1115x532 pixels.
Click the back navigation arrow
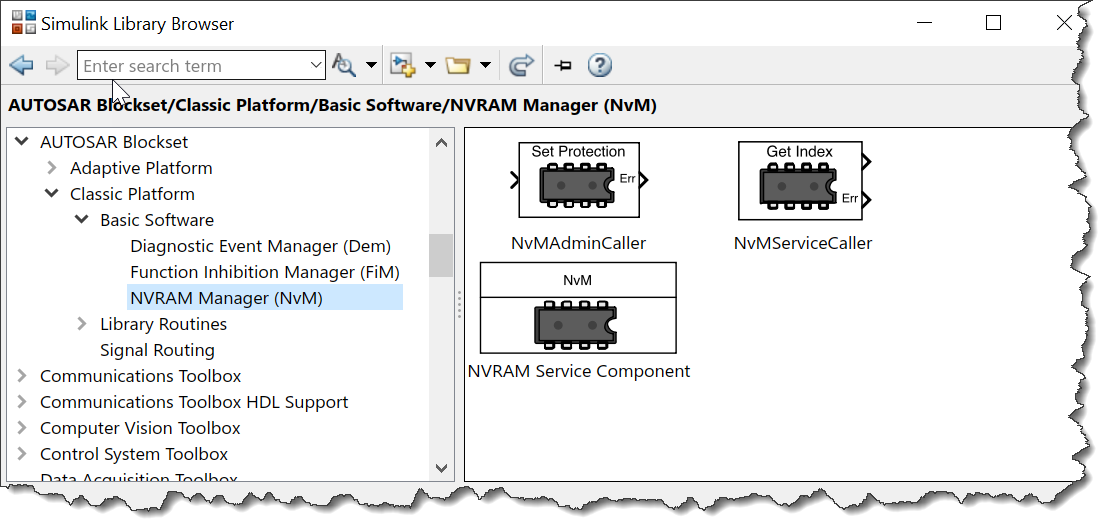pyautogui.click(x=21, y=66)
